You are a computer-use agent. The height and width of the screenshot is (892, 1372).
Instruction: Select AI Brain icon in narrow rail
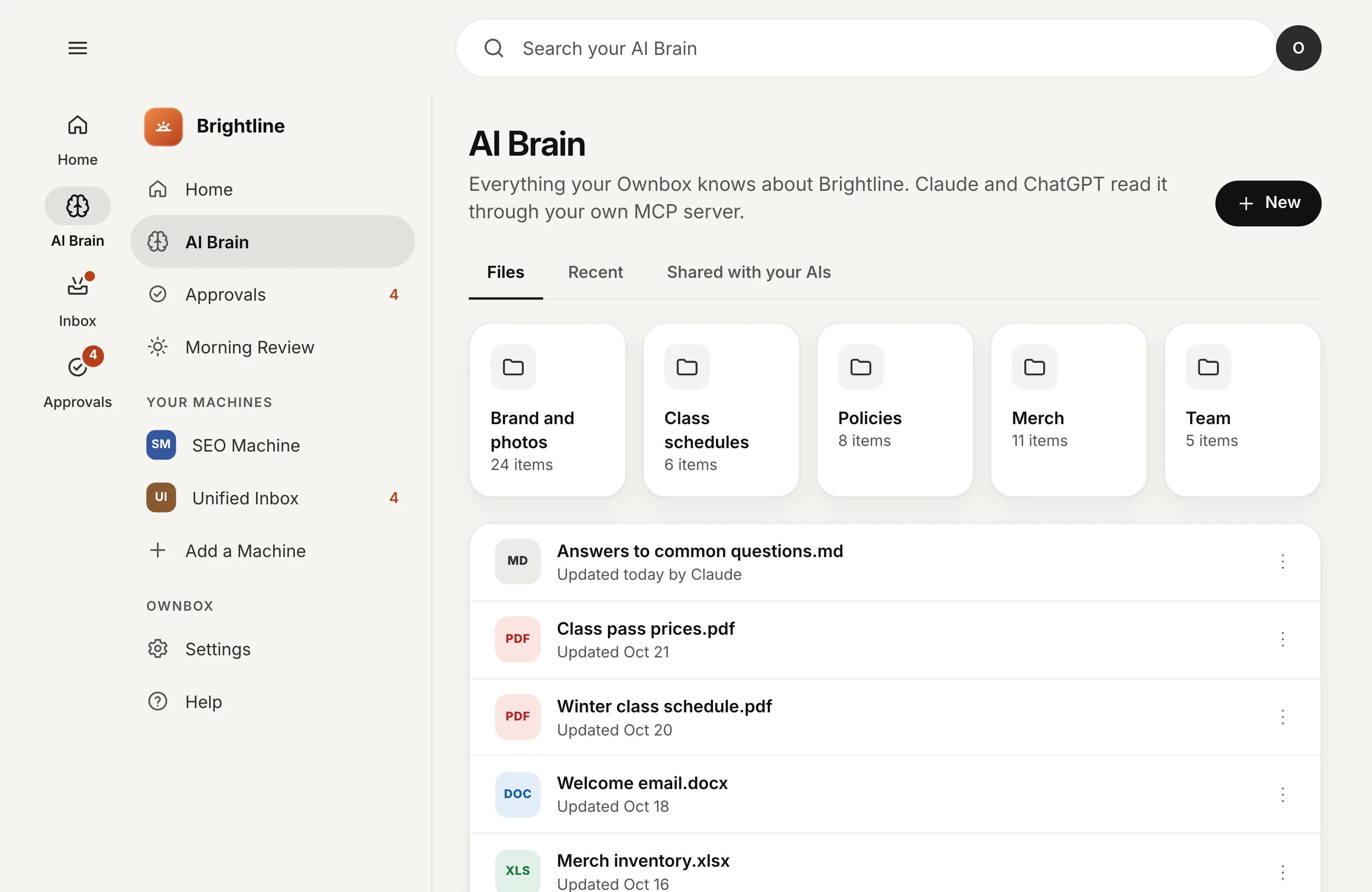click(x=77, y=206)
